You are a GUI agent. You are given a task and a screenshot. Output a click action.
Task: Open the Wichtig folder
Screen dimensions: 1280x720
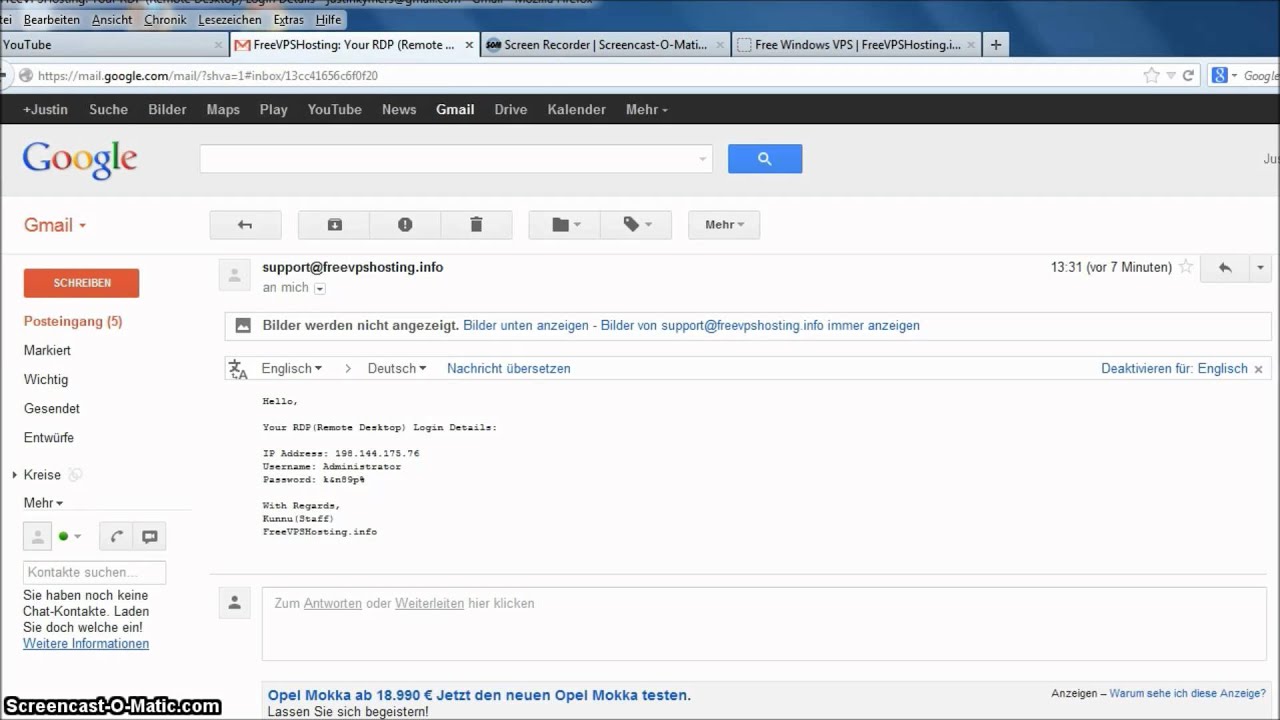click(x=46, y=379)
